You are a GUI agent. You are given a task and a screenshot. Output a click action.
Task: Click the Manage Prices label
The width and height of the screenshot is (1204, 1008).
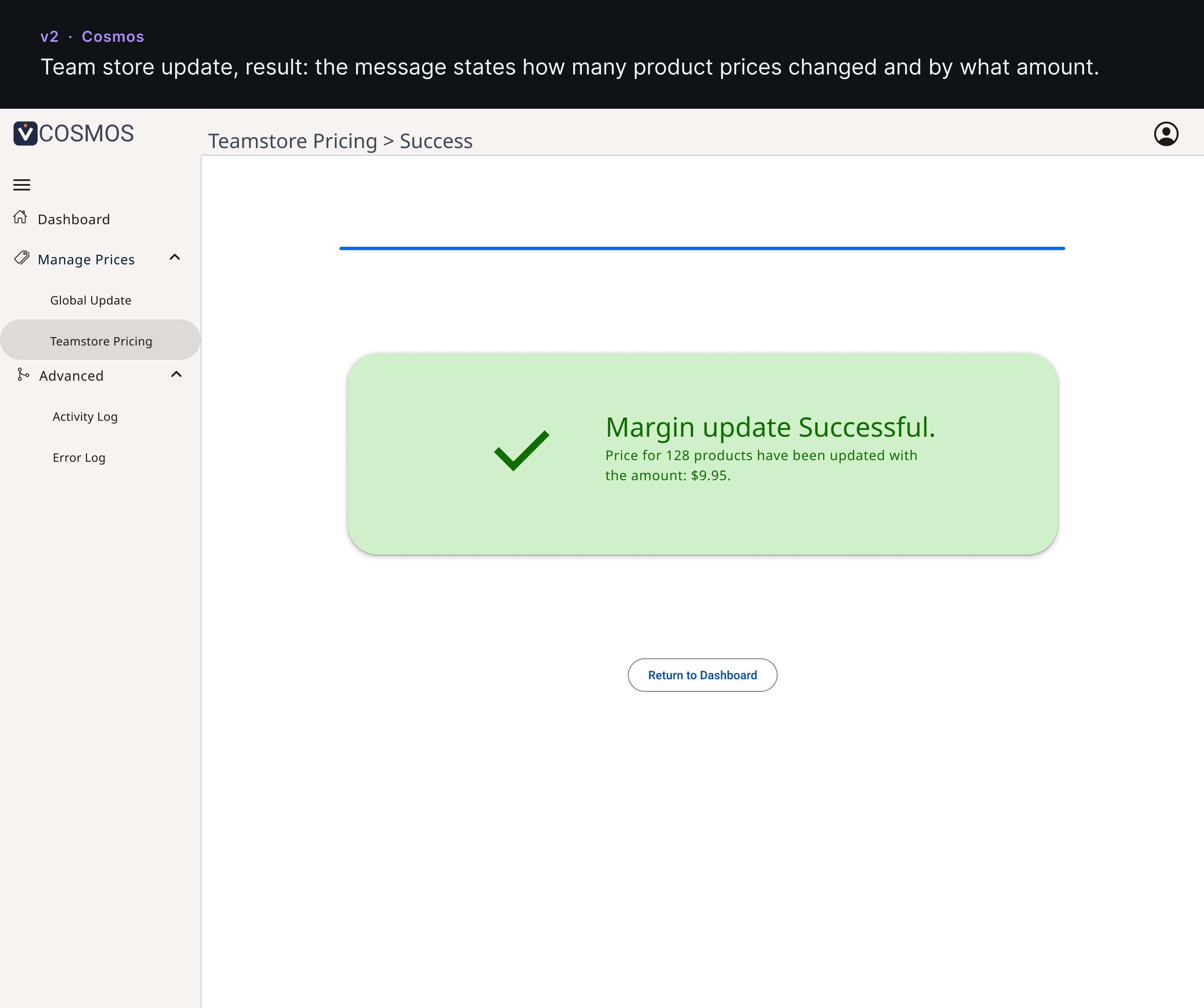[86, 259]
